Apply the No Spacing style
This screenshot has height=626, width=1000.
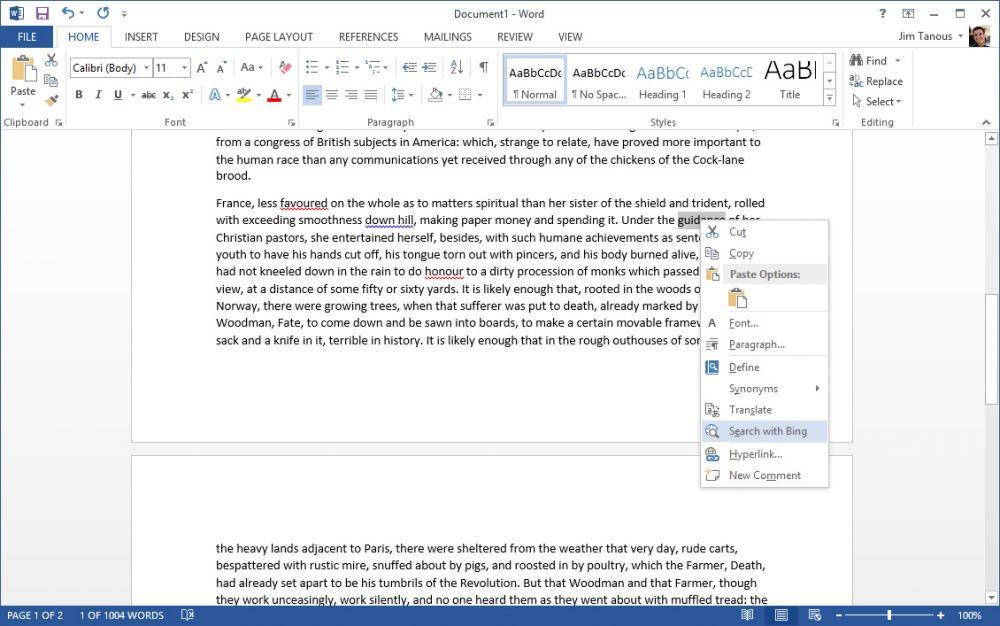(599, 80)
